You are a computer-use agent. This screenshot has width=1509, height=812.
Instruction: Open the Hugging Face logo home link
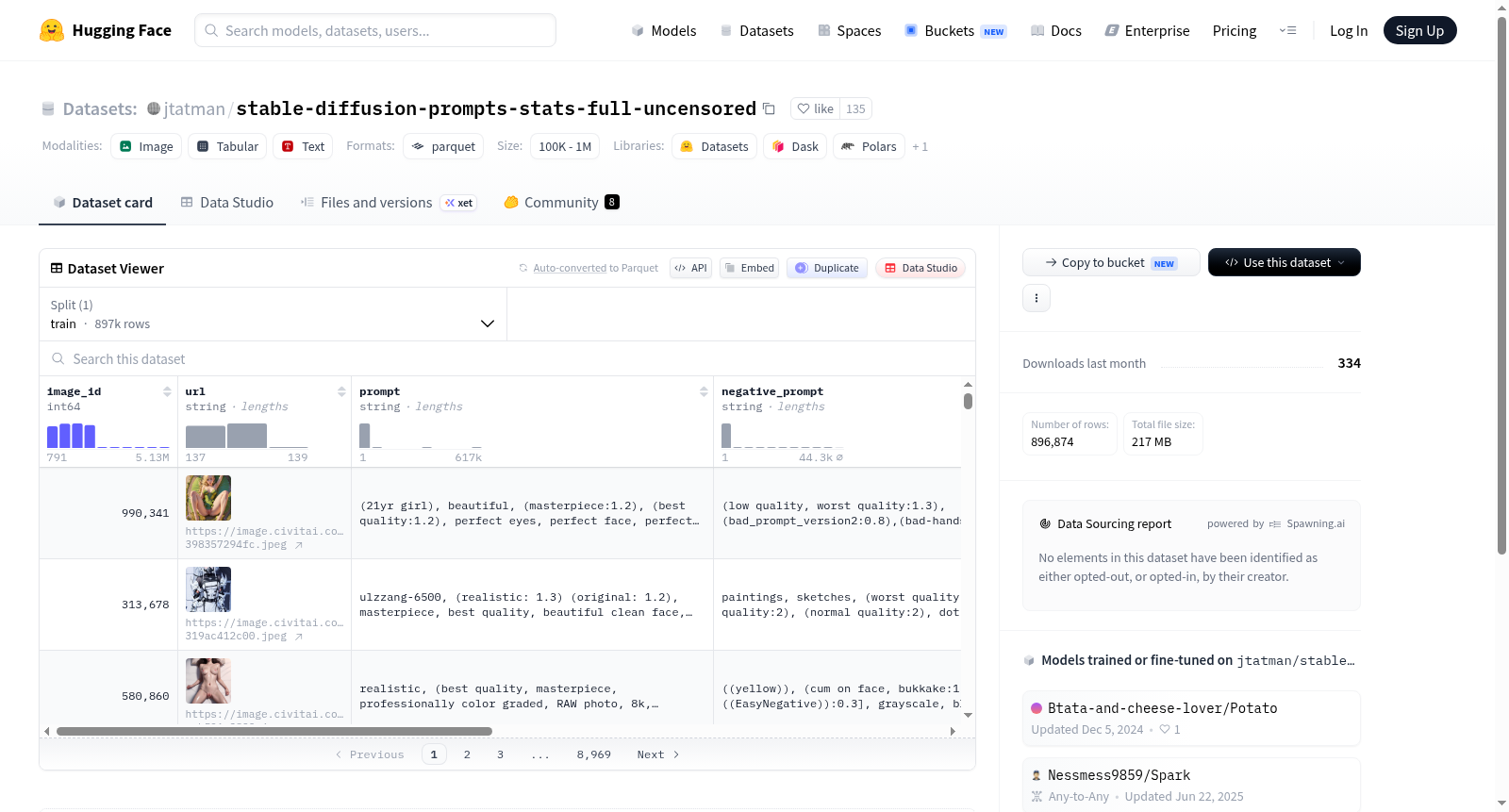106,30
